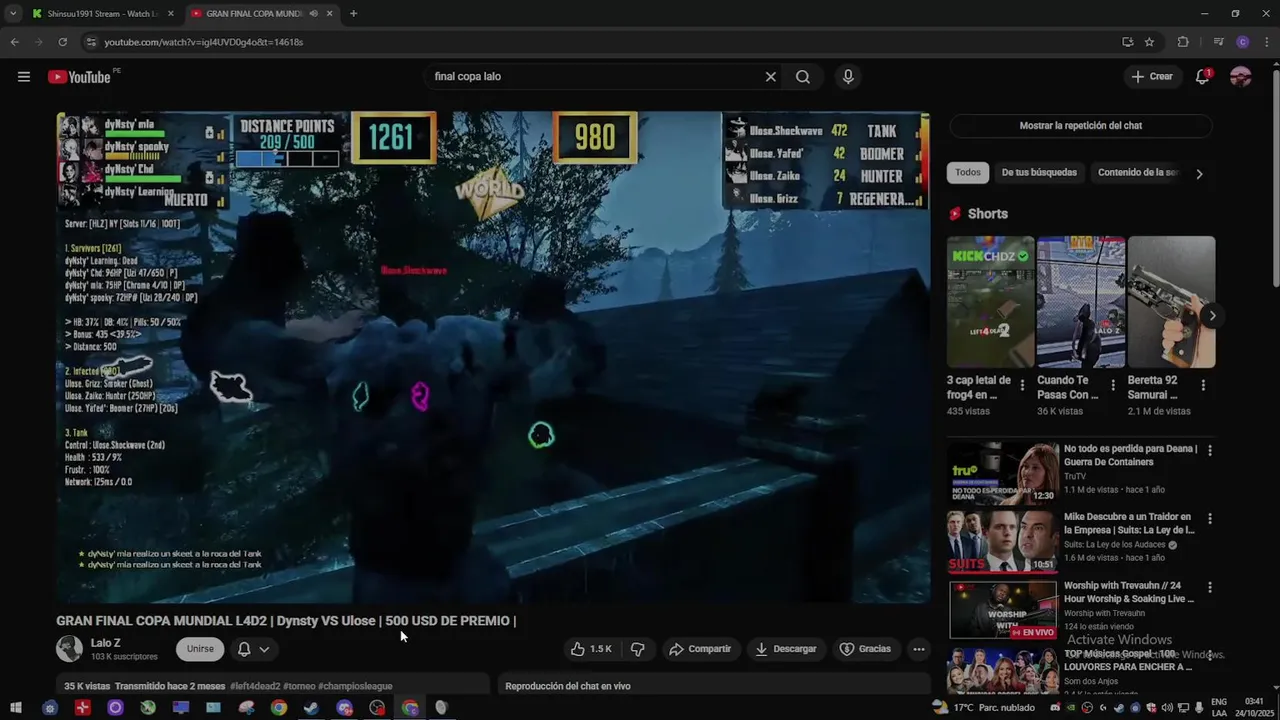Click the ENG LAA language indicator
Image resolution: width=1280 pixels, height=720 pixels.
click(x=1220, y=708)
